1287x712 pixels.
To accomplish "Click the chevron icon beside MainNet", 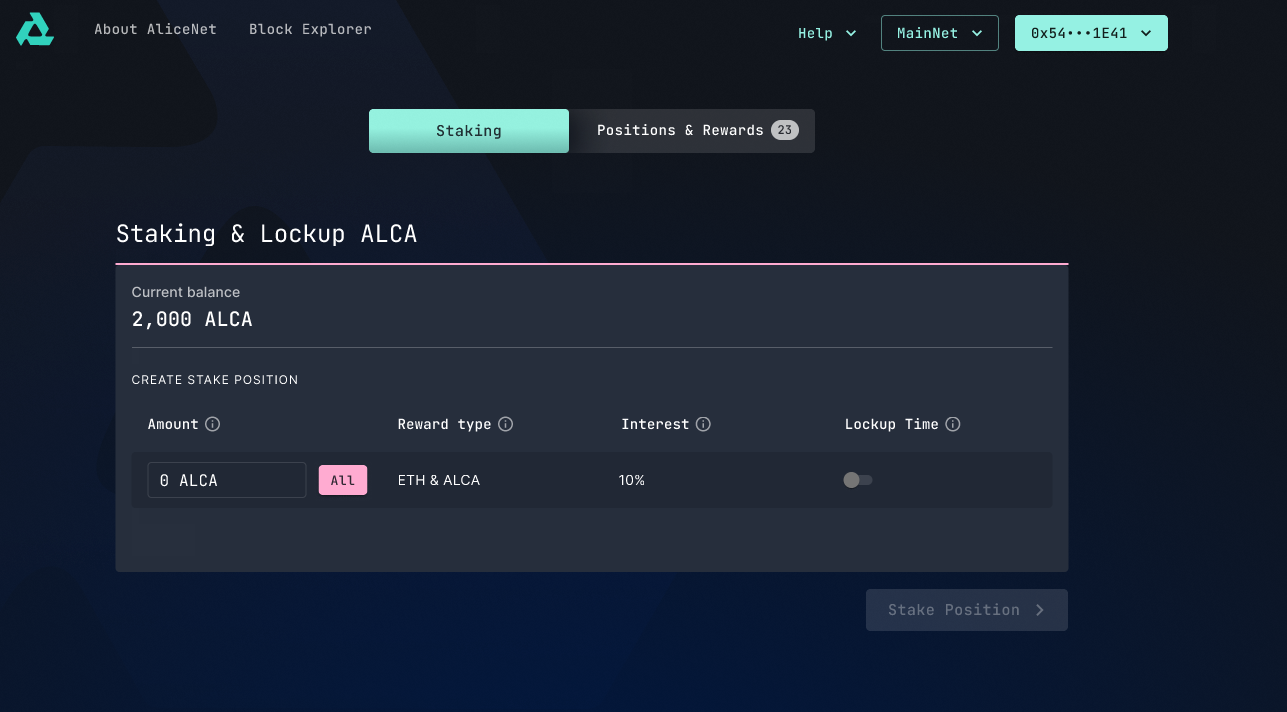I will 978,32.
